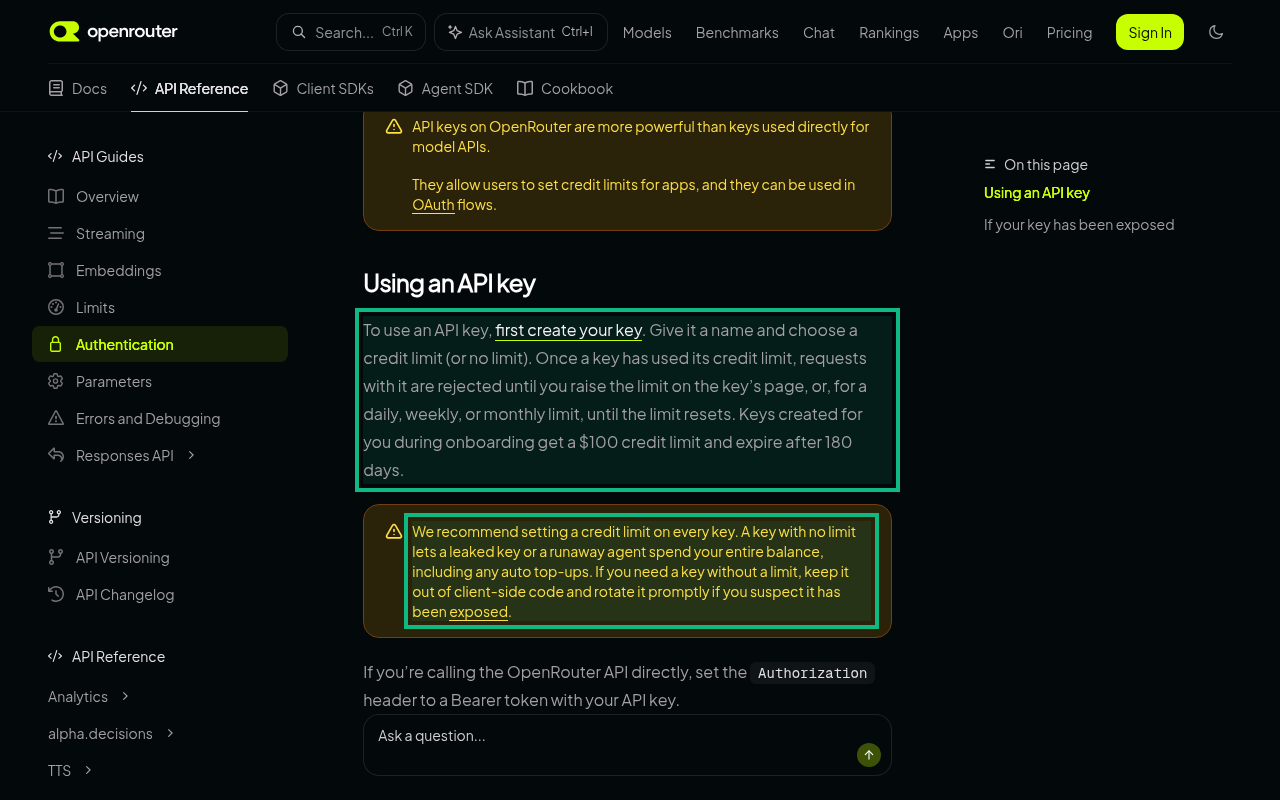This screenshot has height=800, width=1280.
Task: Jump to 'Using an API key' section
Action: (1037, 193)
